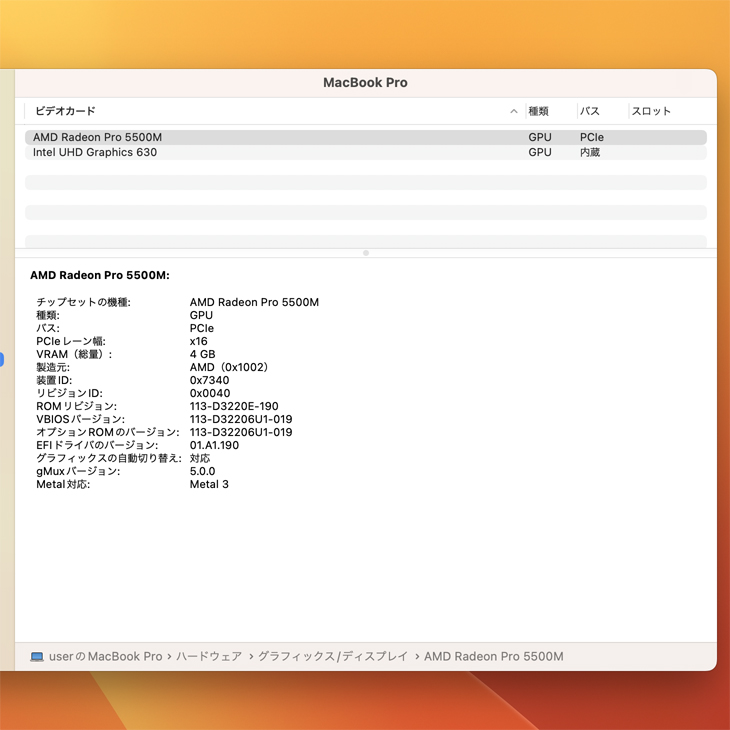This screenshot has height=730, width=730.
Task: Click the split divider handle between panes
Action: pos(366,253)
